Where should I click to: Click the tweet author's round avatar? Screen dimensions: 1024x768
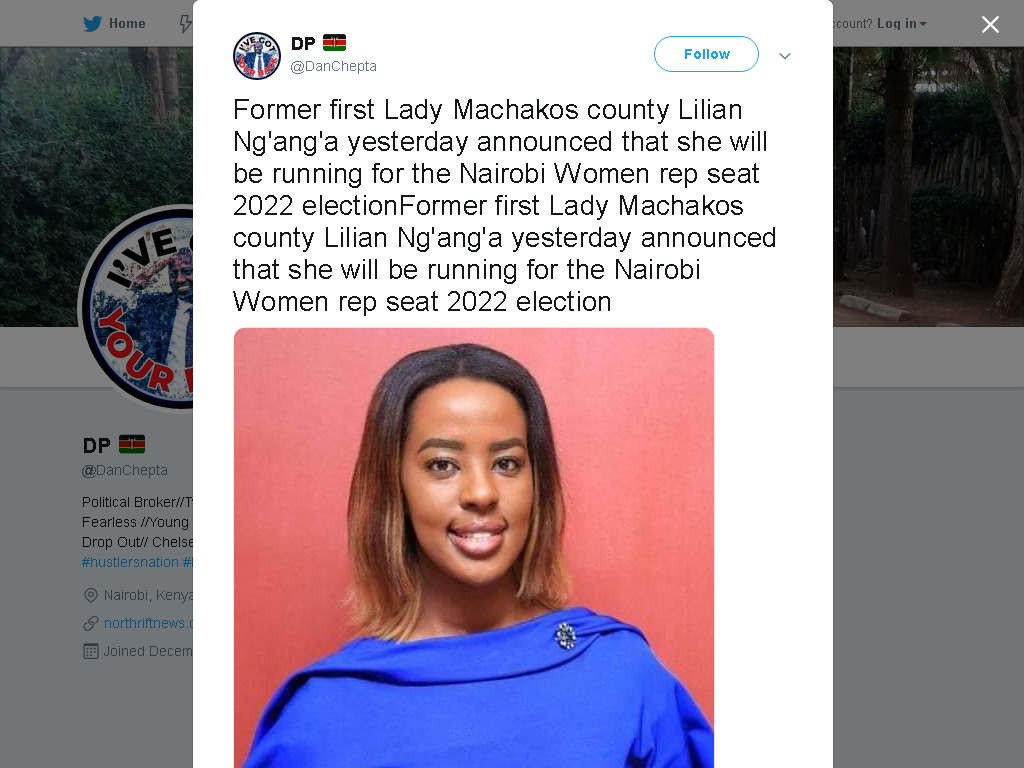pos(257,56)
